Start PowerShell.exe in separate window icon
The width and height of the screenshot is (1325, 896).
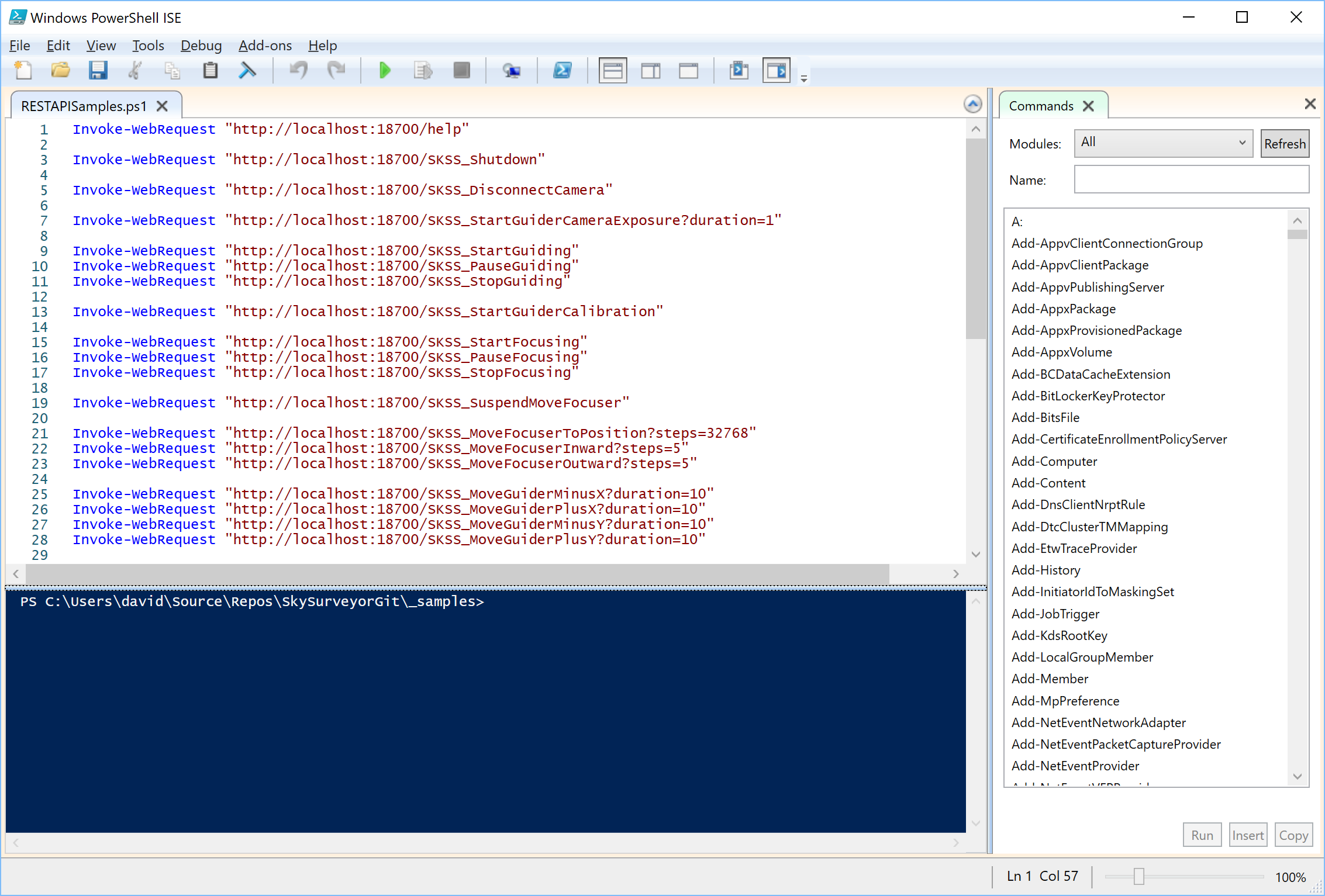[x=563, y=71]
